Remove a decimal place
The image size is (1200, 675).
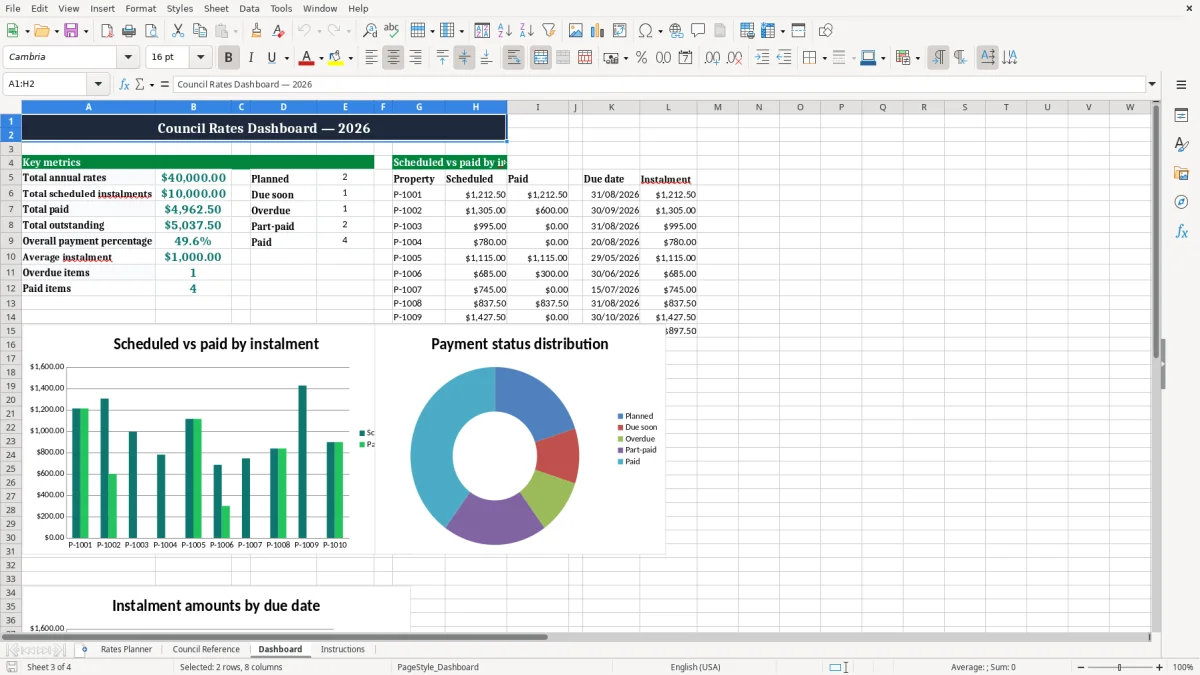click(x=734, y=58)
